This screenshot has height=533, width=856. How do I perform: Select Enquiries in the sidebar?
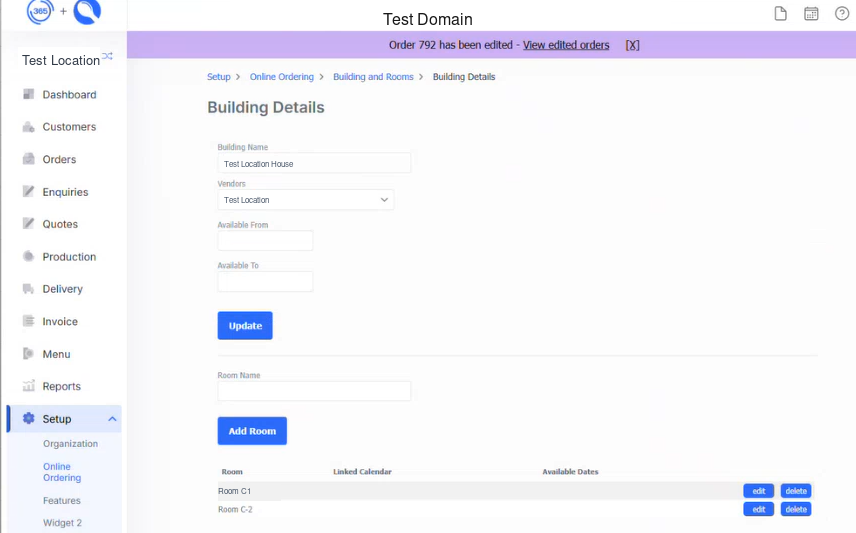pos(66,192)
